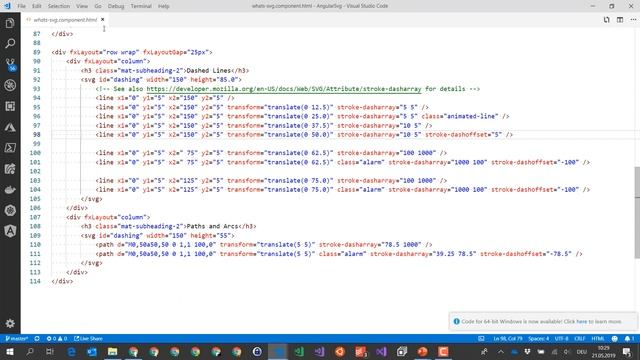This screenshot has height=360, width=640.
Task: Open the Source Control view
Action: pyautogui.click(x=10, y=64)
